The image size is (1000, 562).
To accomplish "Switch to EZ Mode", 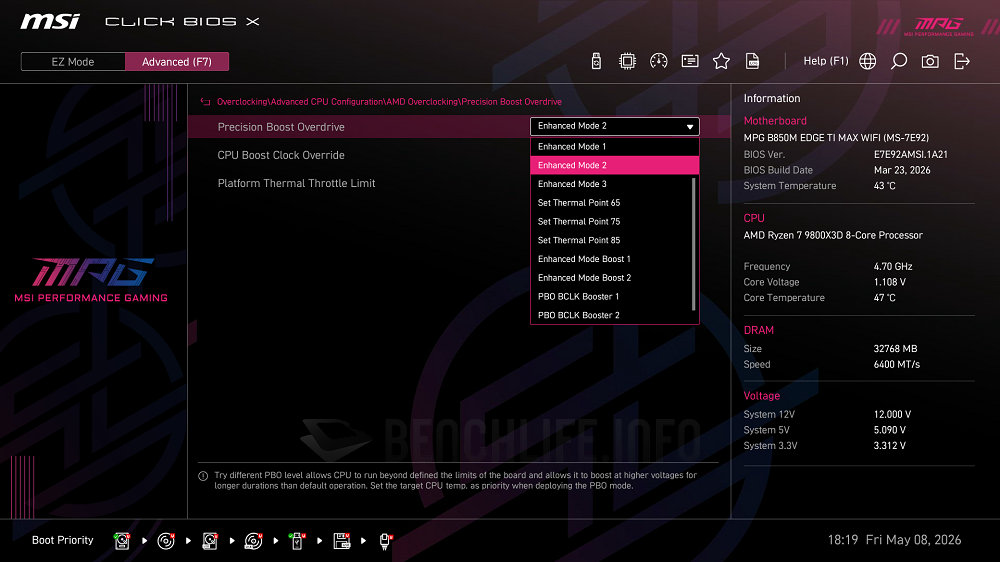I will click(73, 62).
